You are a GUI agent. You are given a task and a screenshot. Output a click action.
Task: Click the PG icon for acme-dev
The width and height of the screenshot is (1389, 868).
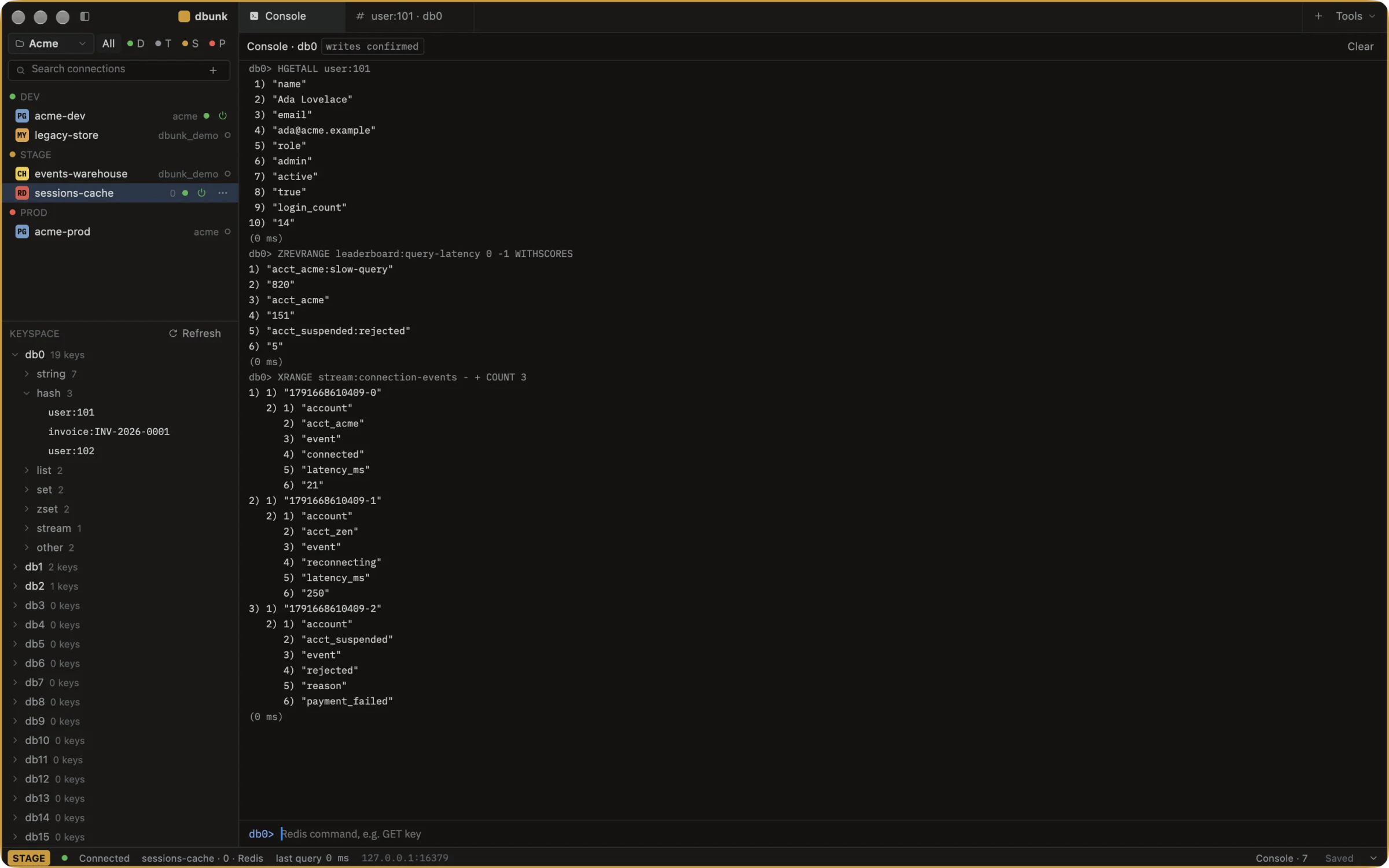[x=22, y=116]
